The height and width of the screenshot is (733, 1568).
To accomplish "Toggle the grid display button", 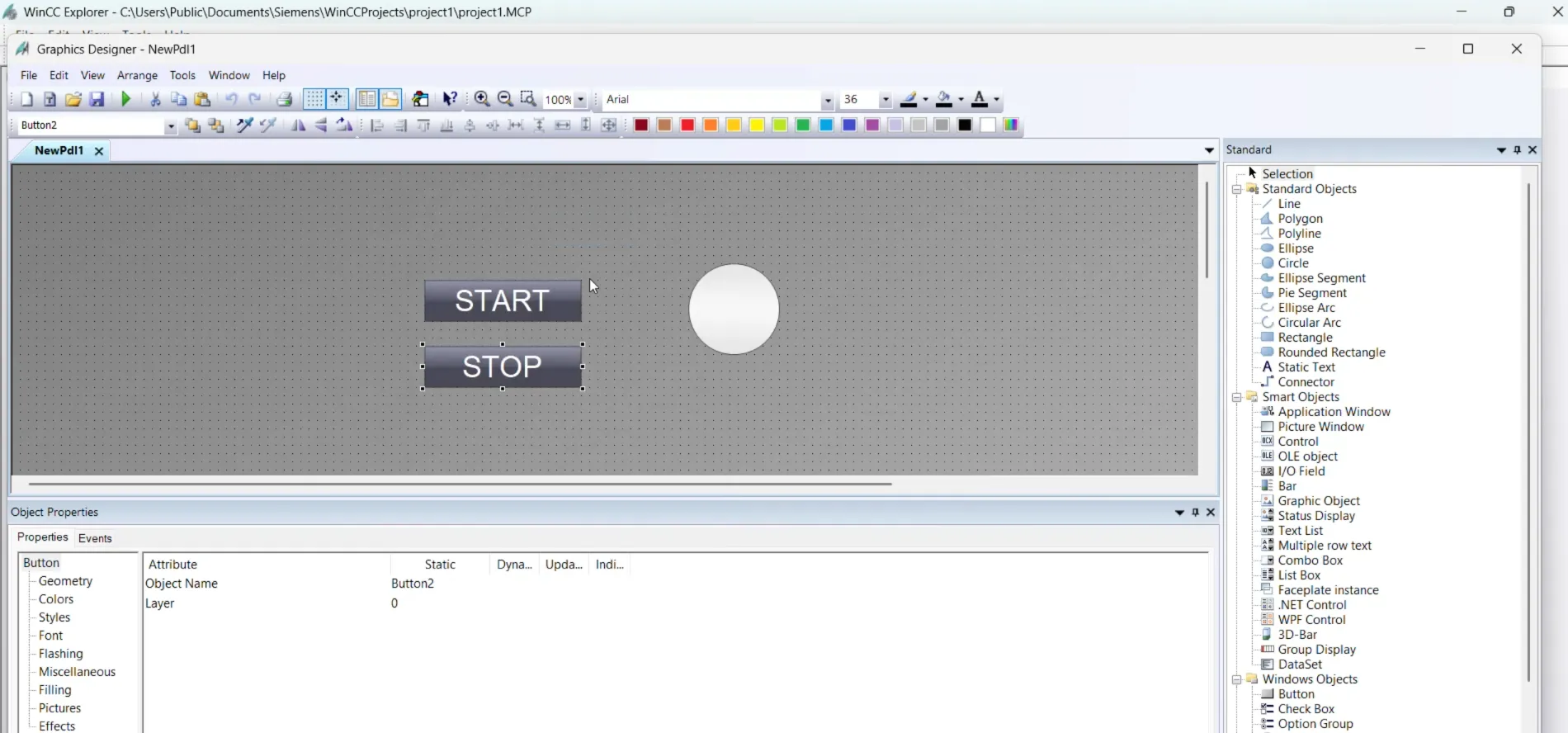I will pyautogui.click(x=314, y=99).
